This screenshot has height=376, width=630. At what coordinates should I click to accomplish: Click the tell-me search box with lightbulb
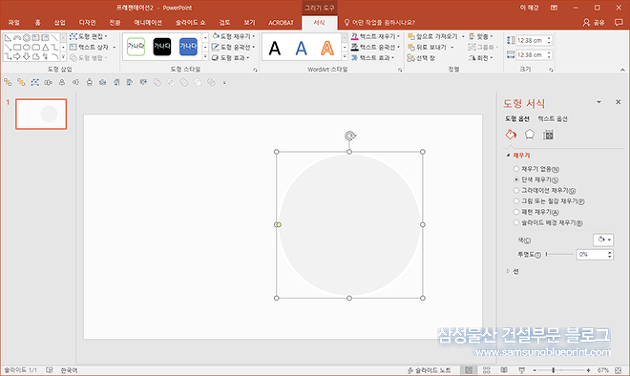pos(379,22)
